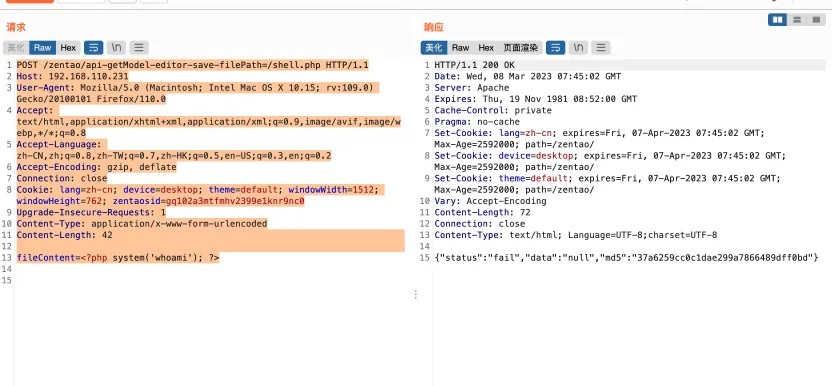The height and width of the screenshot is (386, 832).
Task: Click the Accept: header name in request
Action: pyautogui.click(x=35, y=110)
